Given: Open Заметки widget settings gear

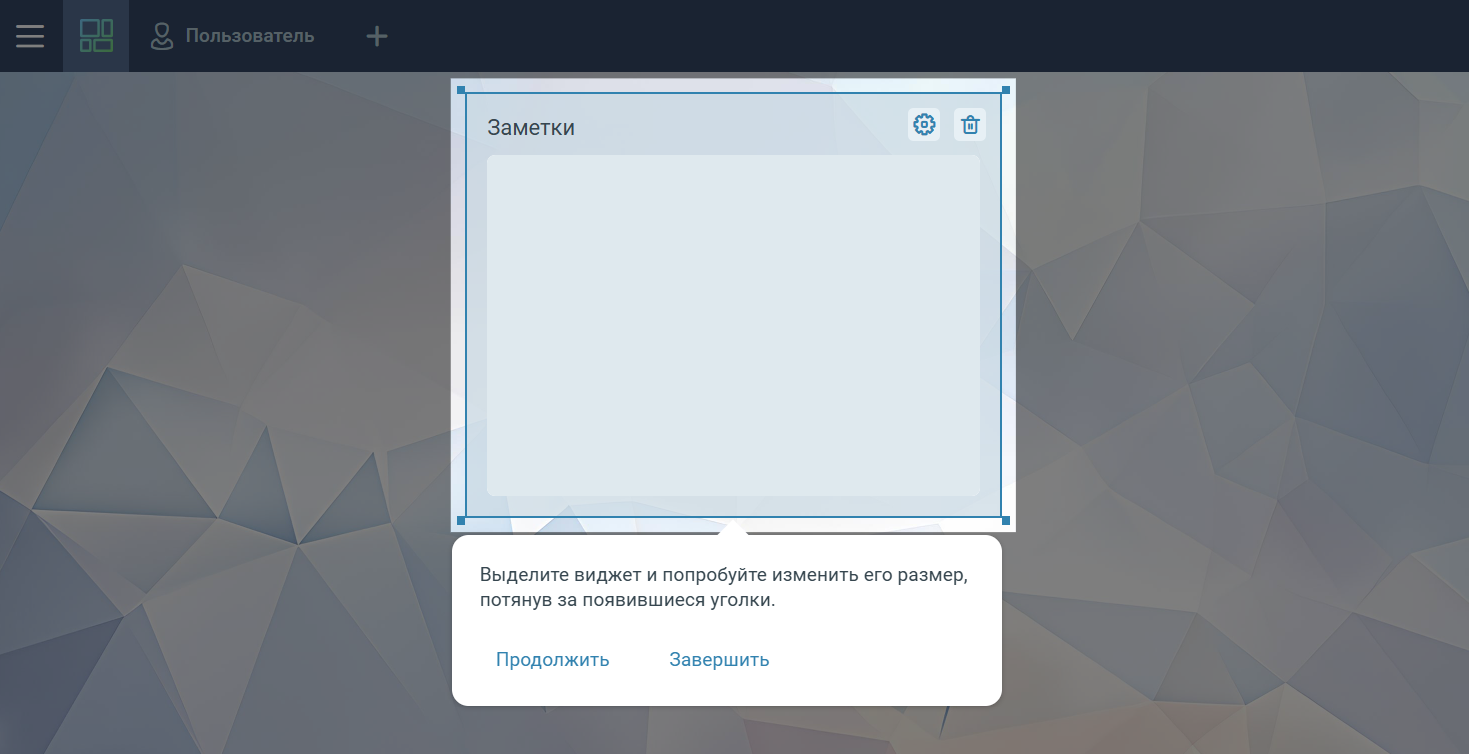Looking at the screenshot, I should coord(924,125).
